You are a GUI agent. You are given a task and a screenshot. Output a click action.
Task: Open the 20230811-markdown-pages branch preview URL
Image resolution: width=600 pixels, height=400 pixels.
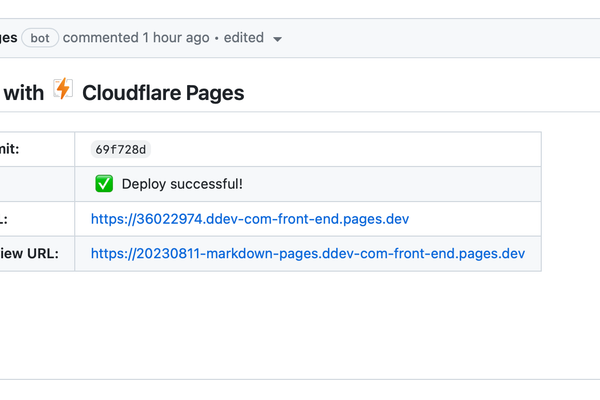point(308,253)
